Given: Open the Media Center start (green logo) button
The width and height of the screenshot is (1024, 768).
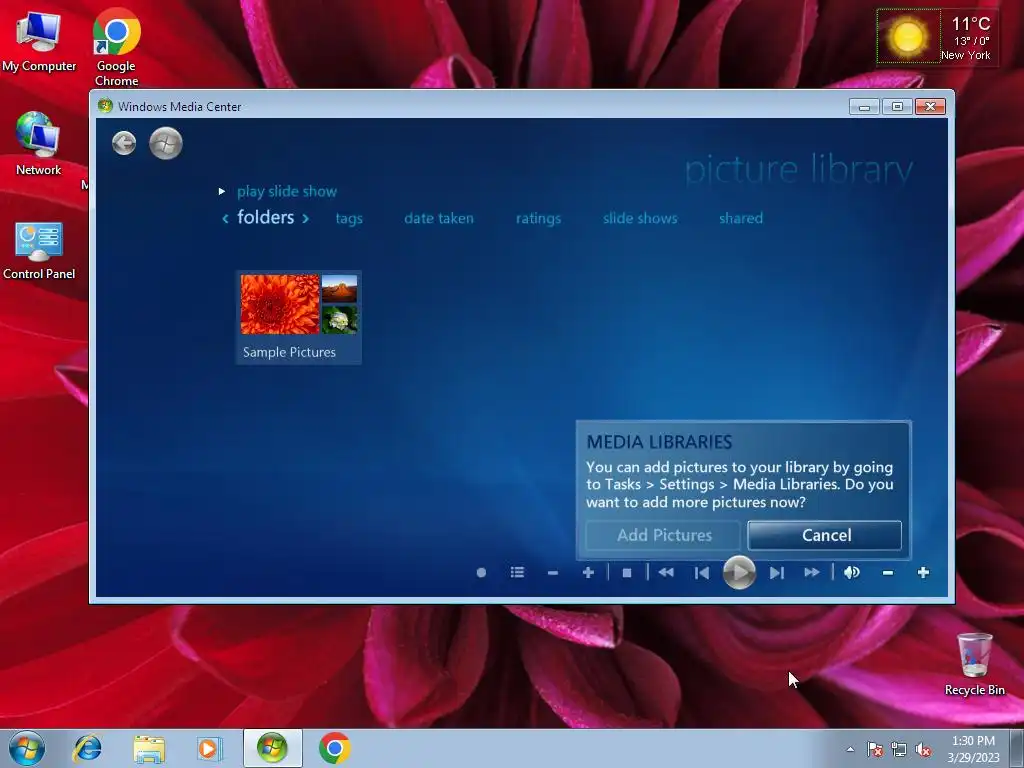Looking at the screenshot, I should point(166,143).
